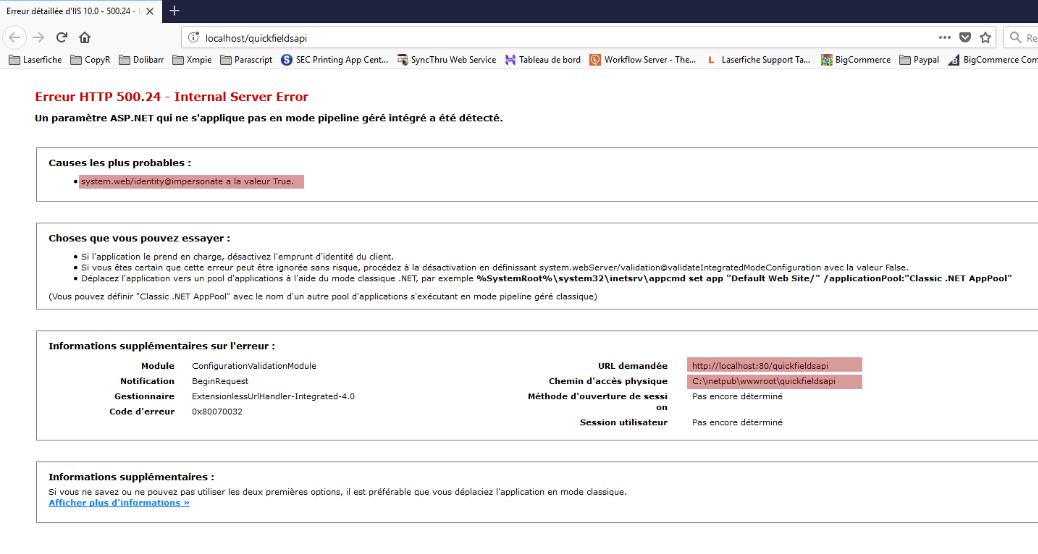Go back with the browser back arrow
Screen dimensions: 1038x554
[15, 38]
